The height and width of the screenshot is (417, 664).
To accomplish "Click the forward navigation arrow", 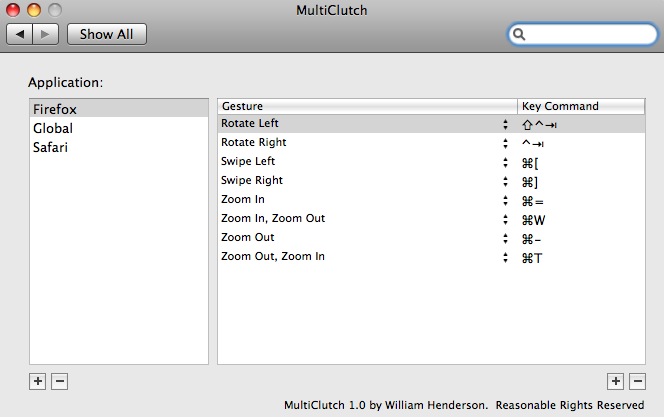I will tap(46, 34).
